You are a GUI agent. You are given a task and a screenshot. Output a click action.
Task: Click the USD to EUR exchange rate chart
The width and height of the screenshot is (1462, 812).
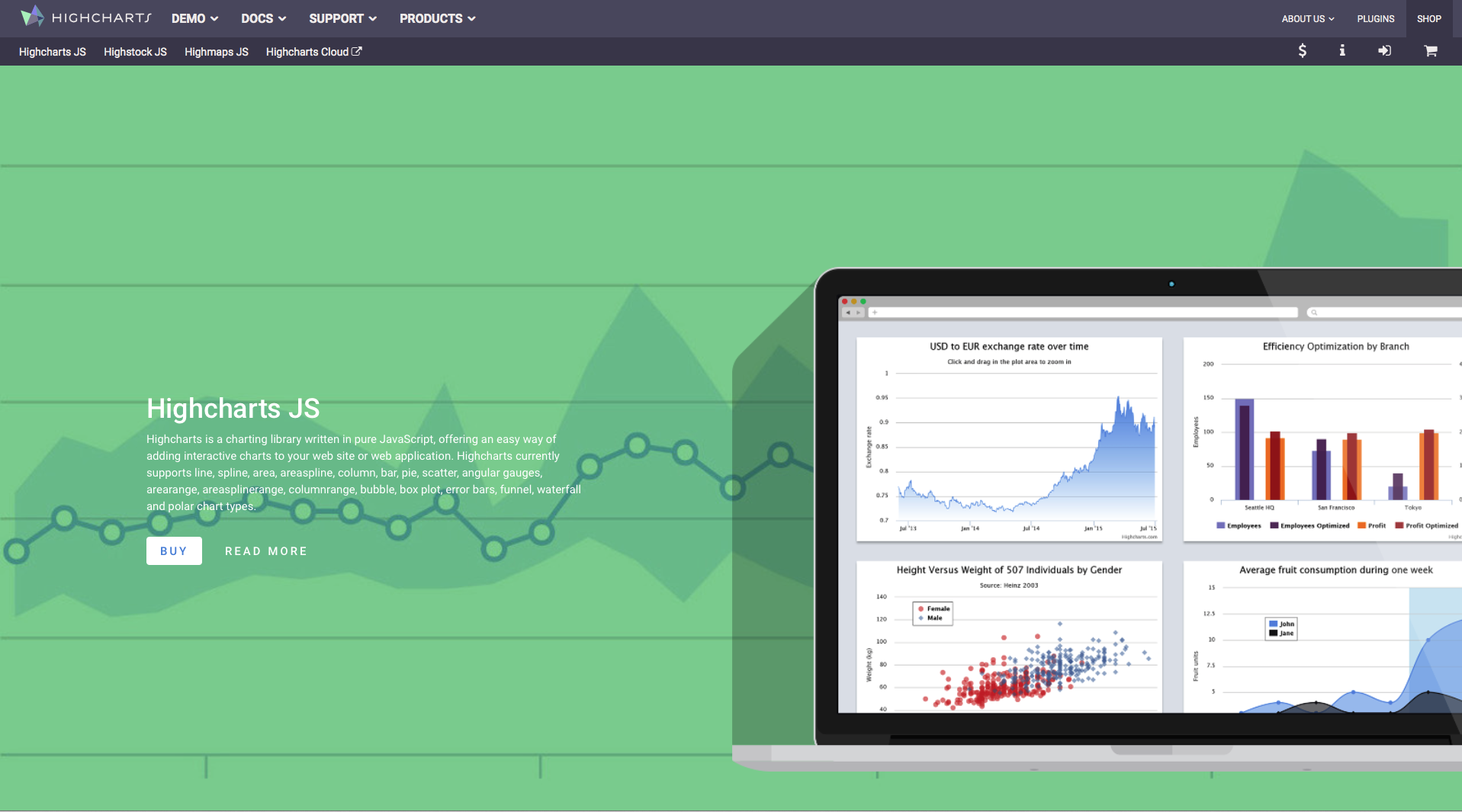tap(1009, 440)
